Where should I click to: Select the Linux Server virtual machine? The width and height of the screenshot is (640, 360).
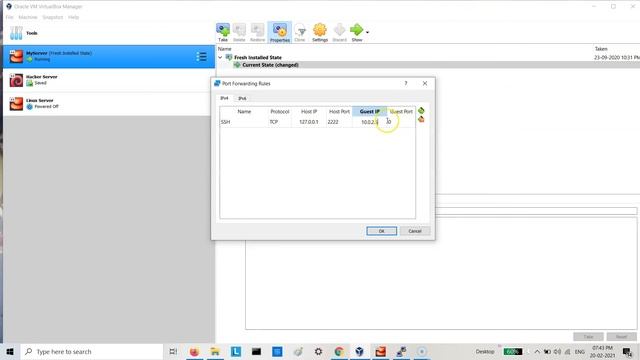[109, 104]
